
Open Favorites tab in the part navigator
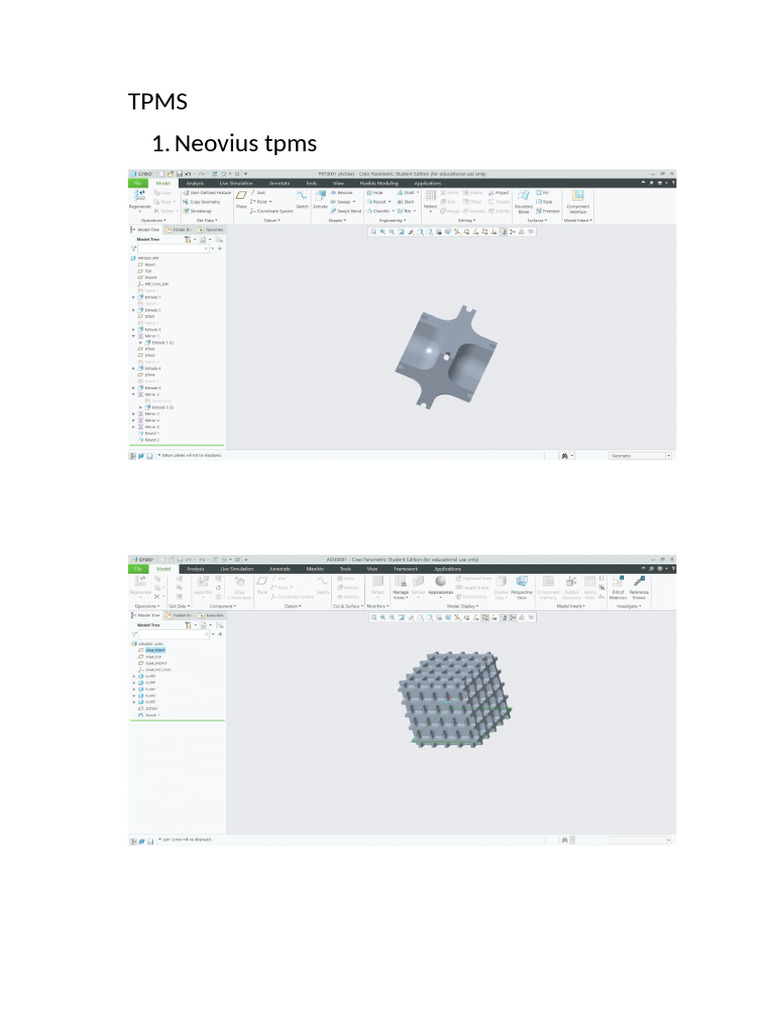coord(211,230)
